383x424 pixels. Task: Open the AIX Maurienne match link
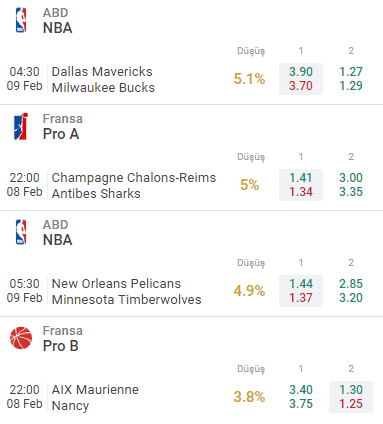(x=95, y=390)
